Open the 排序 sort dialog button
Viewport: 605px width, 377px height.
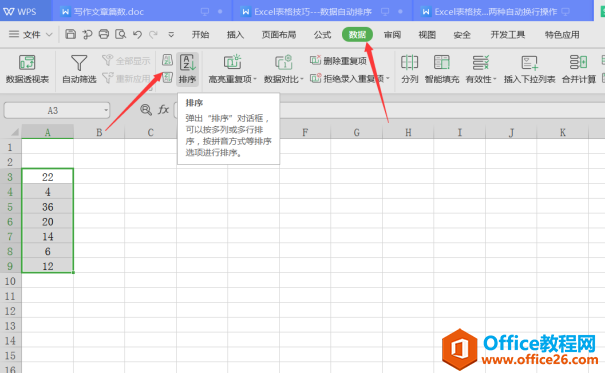[188, 69]
